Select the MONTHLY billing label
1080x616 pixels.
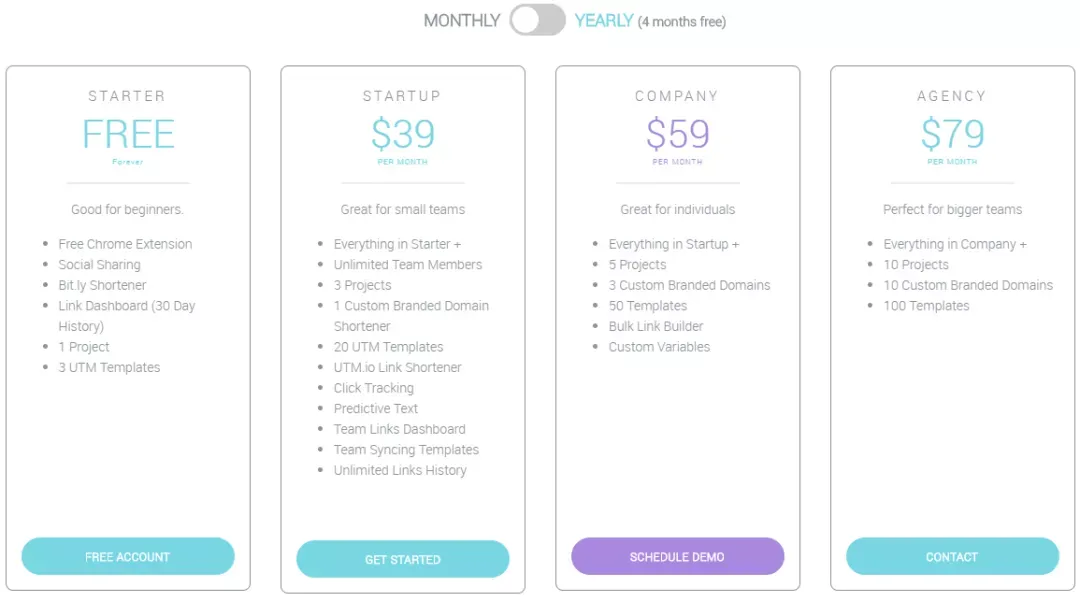coord(461,21)
